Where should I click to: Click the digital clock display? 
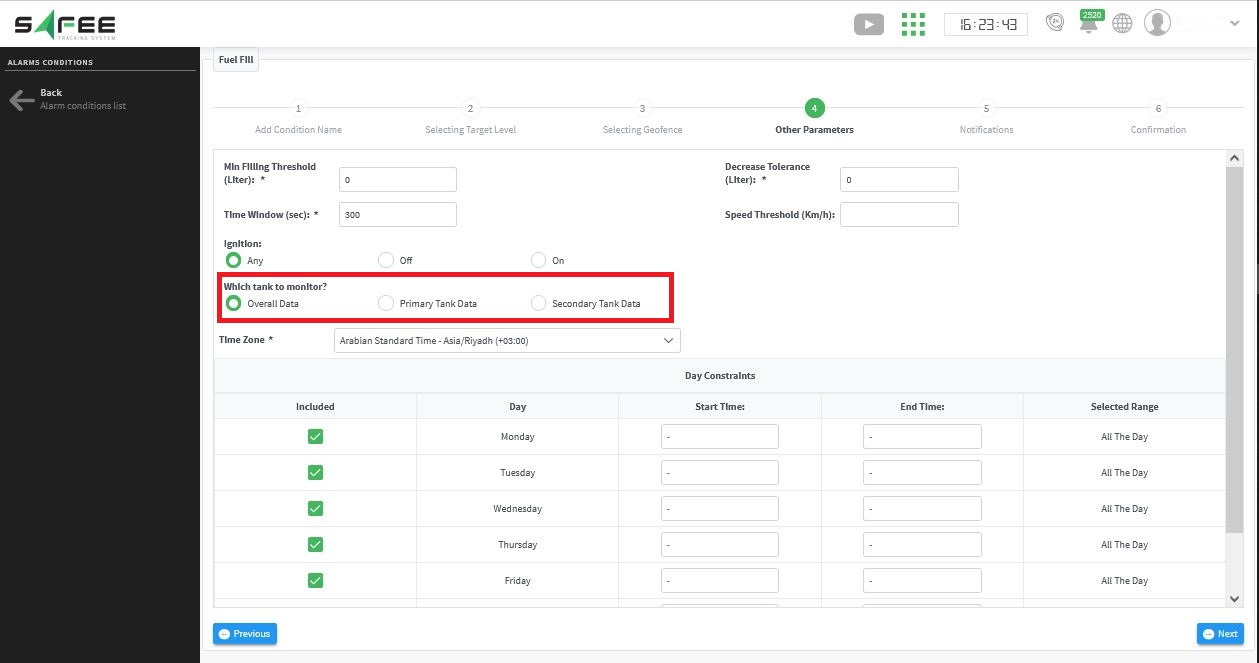986,24
